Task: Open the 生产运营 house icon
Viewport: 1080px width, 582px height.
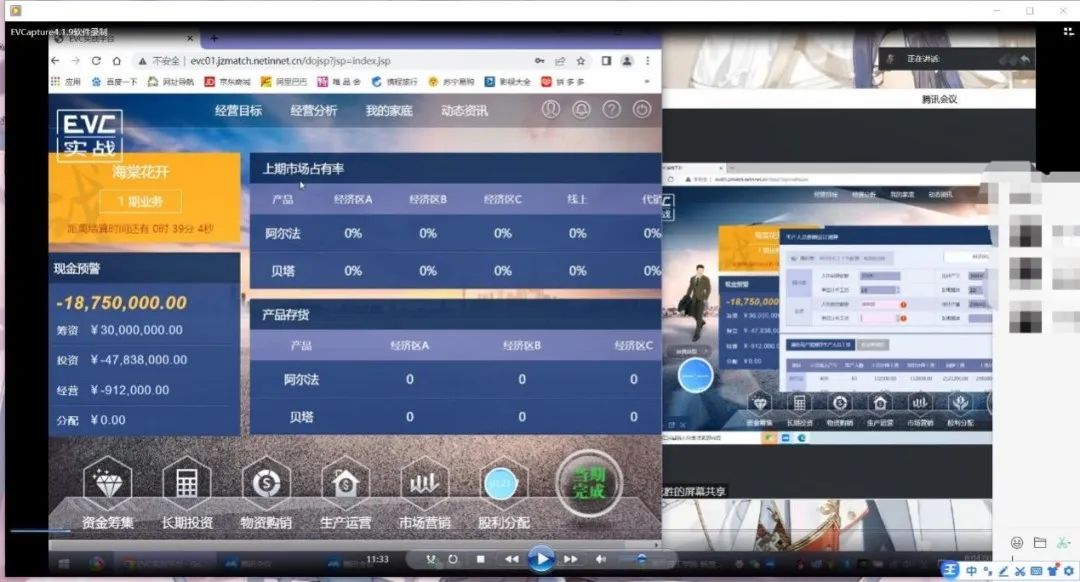Action: [x=345, y=485]
